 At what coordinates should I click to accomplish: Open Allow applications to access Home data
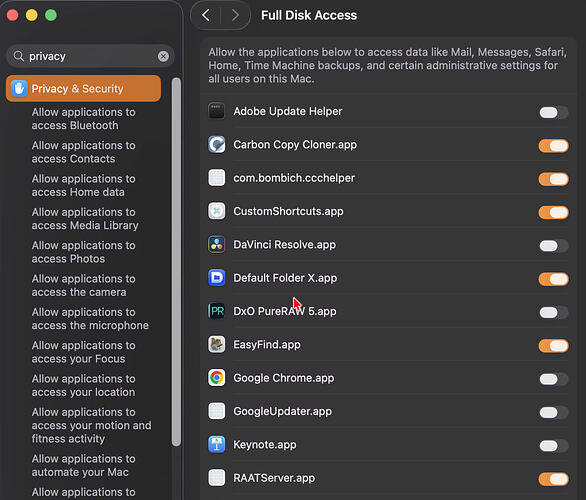tap(83, 185)
